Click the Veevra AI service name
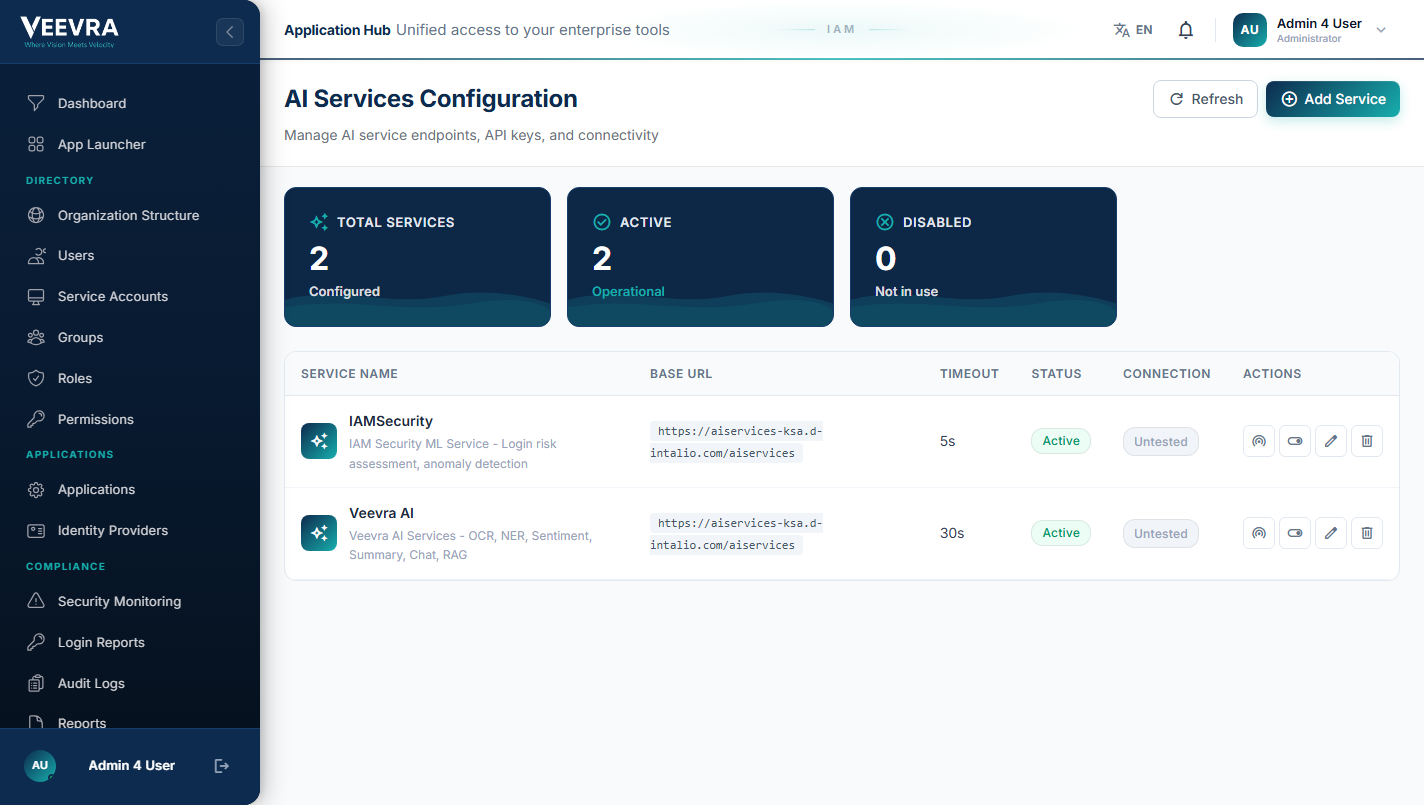The width and height of the screenshot is (1424, 805). [x=381, y=513]
